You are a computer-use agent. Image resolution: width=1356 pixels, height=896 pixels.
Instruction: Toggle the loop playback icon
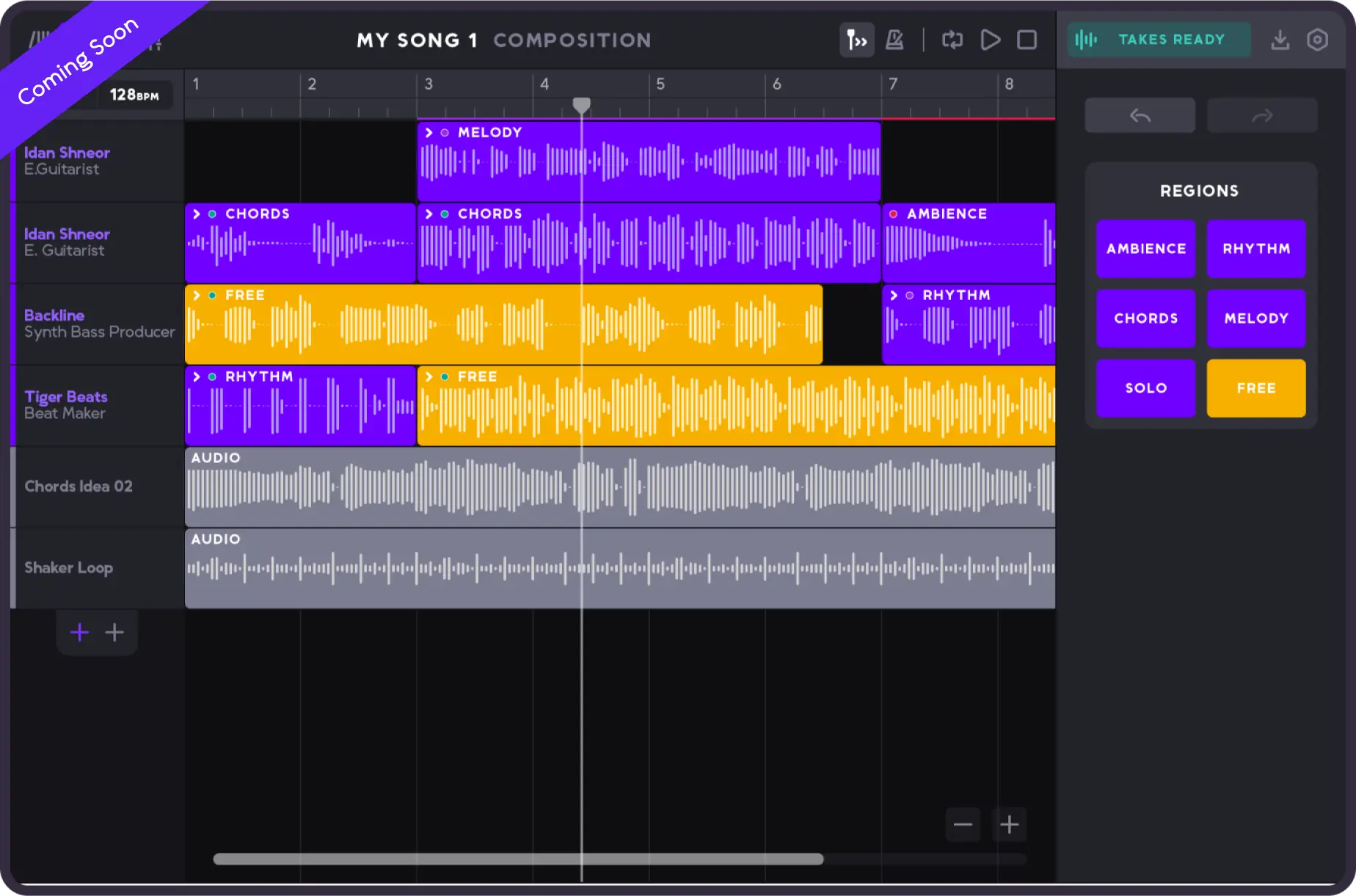tap(952, 40)
